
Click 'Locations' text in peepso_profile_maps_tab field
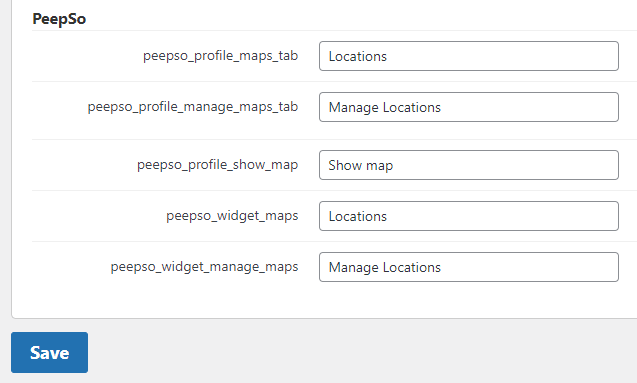point(358,56)
